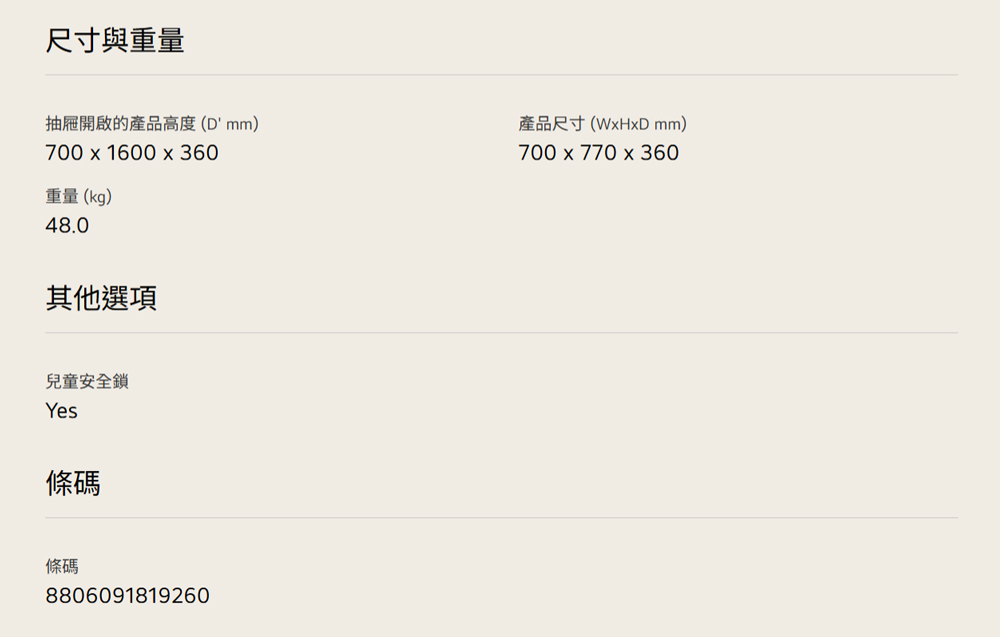1000x637 pixels.
Task: Click the small 條碼 label above the barcode number
Action: [x=61, y=566]
